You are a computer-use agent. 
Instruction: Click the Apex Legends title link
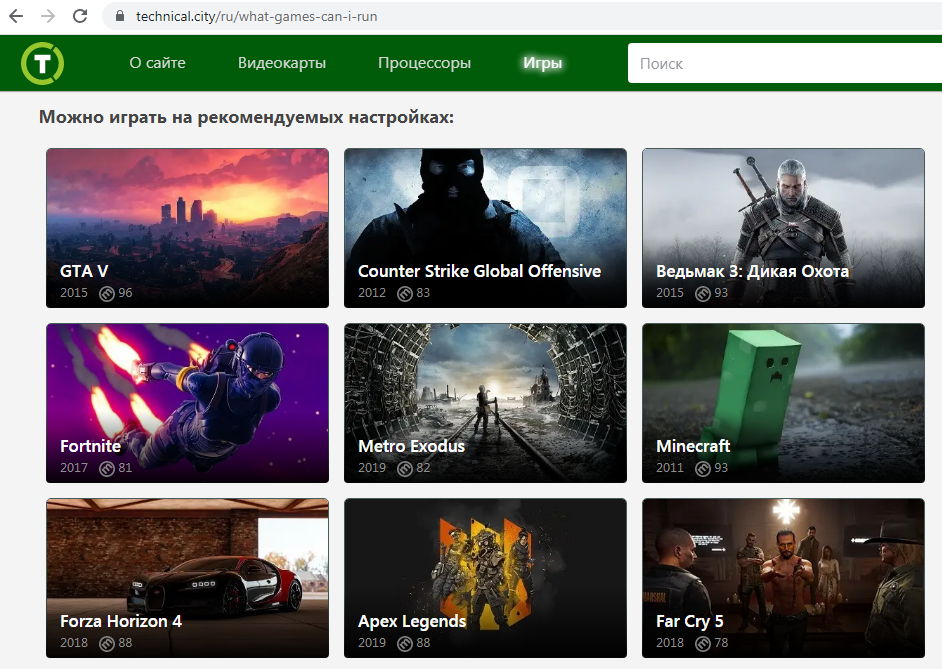pos(412,621)
